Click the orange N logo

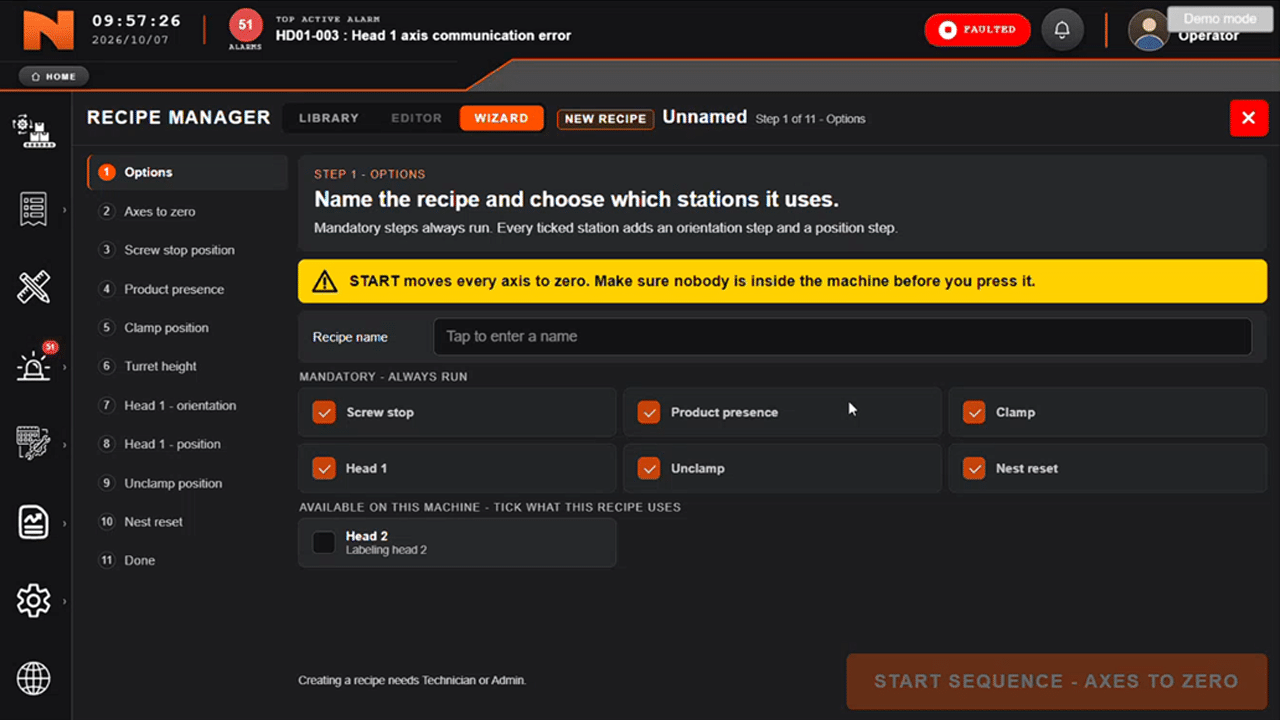(48, 30)
